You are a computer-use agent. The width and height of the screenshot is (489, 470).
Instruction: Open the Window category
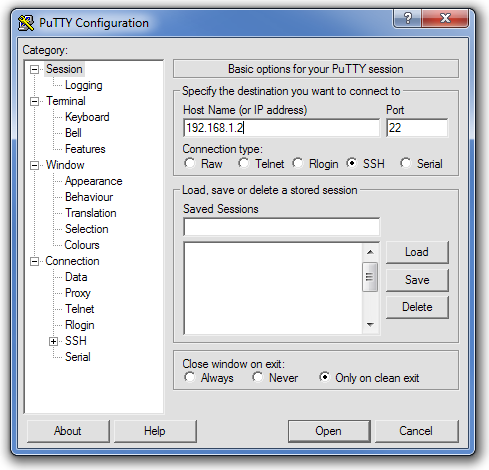click(65, 165)
